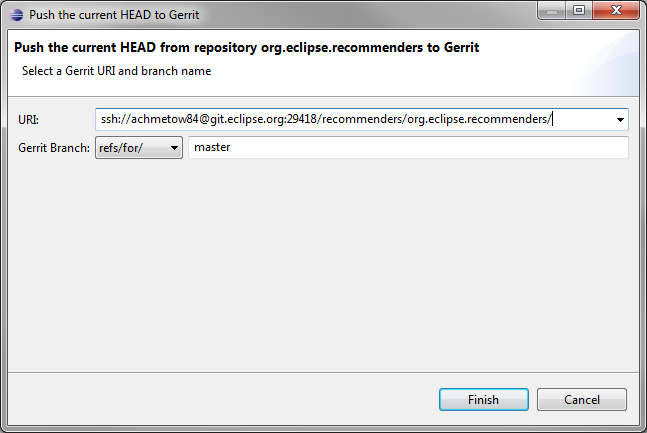
Task: Click the end of the URI text
Action: (553, 120)
